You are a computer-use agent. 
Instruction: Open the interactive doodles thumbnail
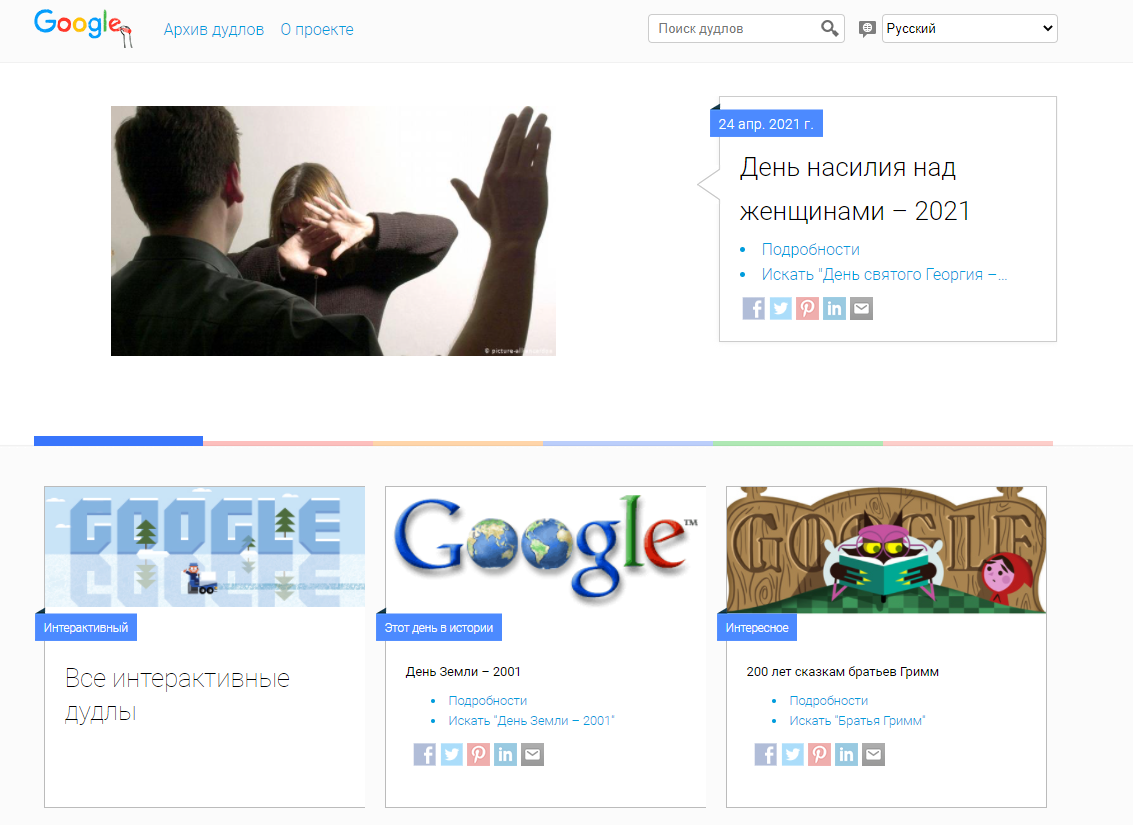click(x=204, y=546)
